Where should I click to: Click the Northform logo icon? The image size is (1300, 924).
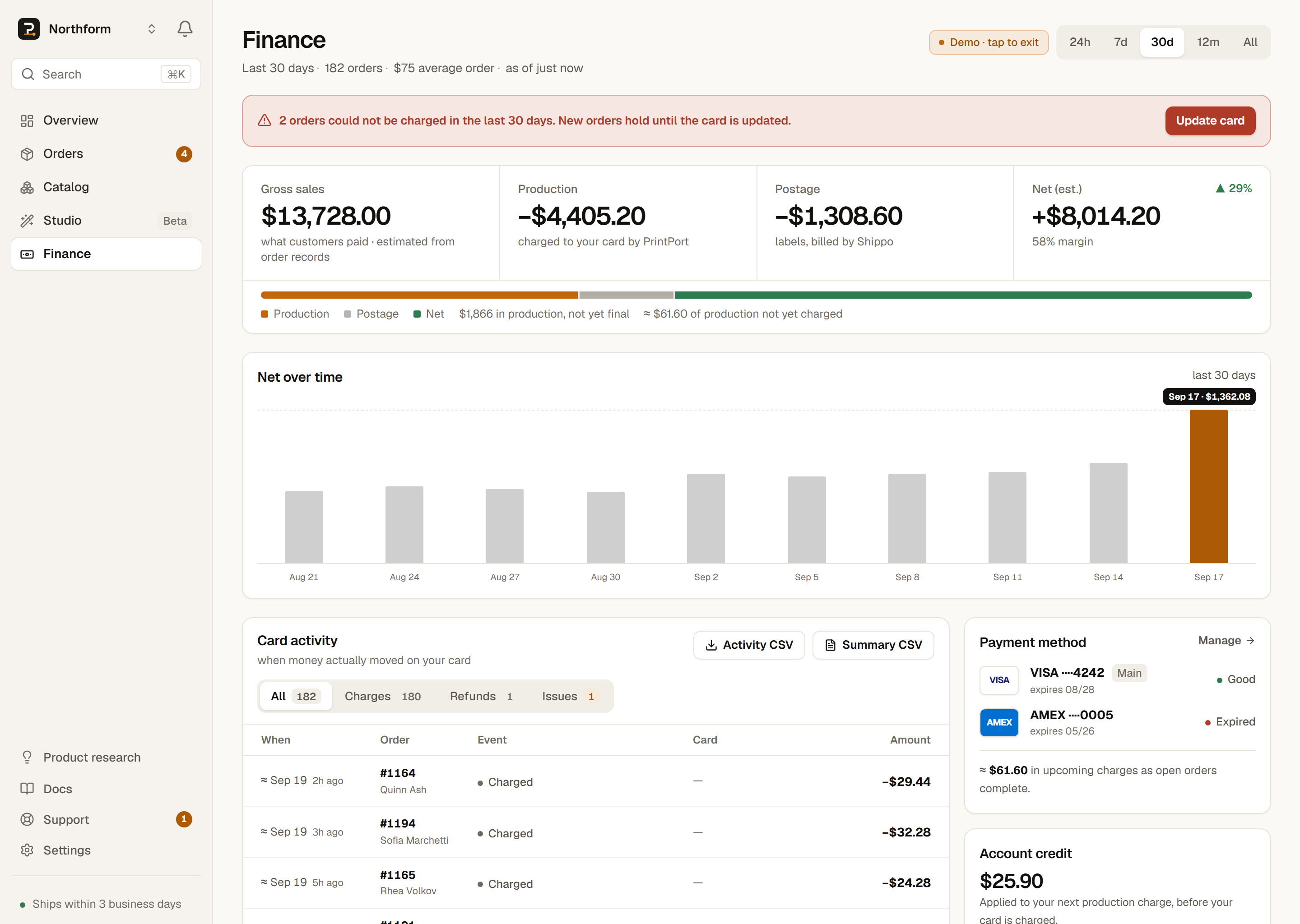[x=28, y=29]
